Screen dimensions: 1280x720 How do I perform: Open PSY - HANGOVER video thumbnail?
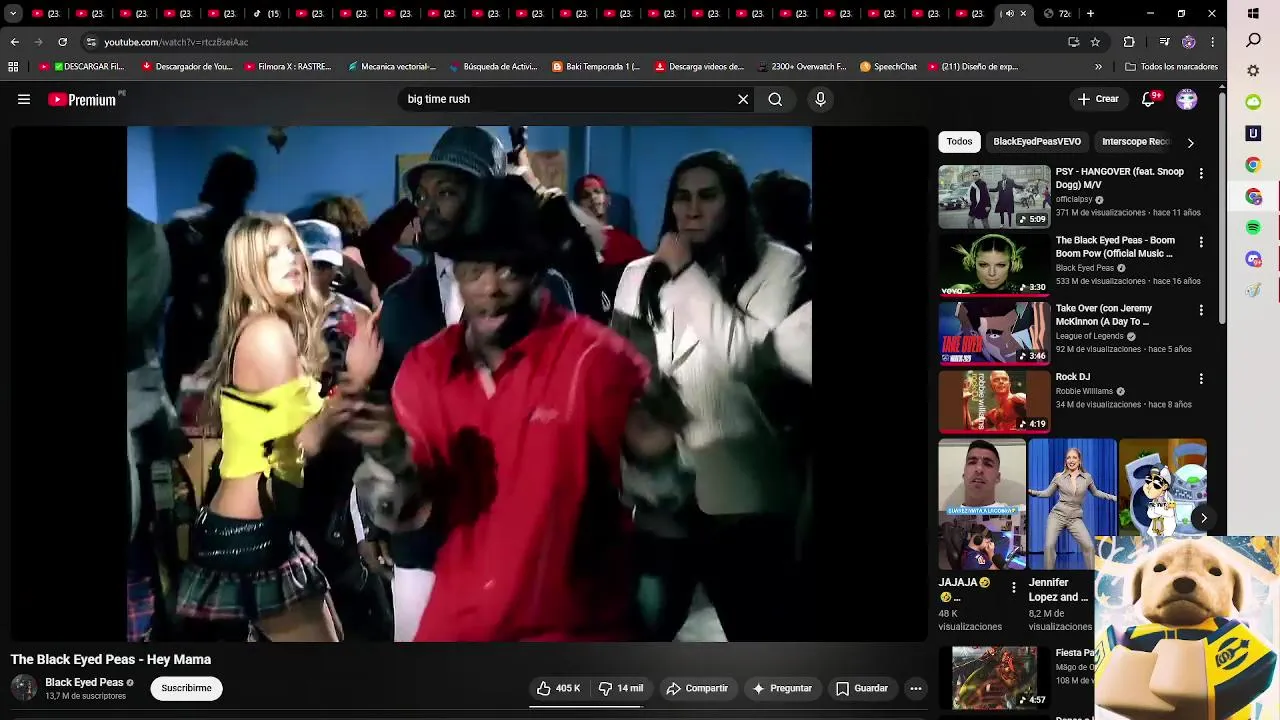point(994,197)
